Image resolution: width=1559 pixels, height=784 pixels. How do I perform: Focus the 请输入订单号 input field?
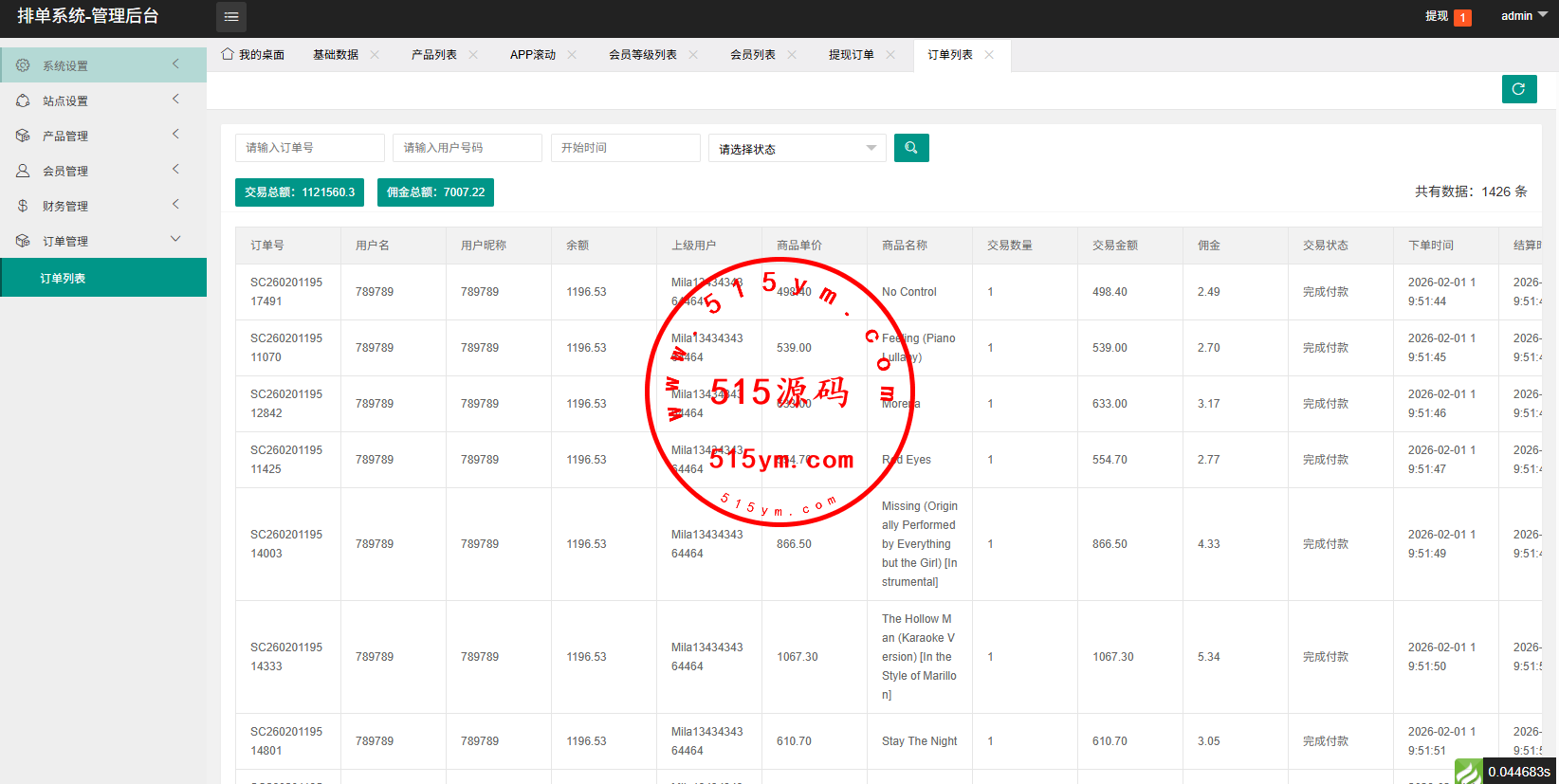coord(309,148)
